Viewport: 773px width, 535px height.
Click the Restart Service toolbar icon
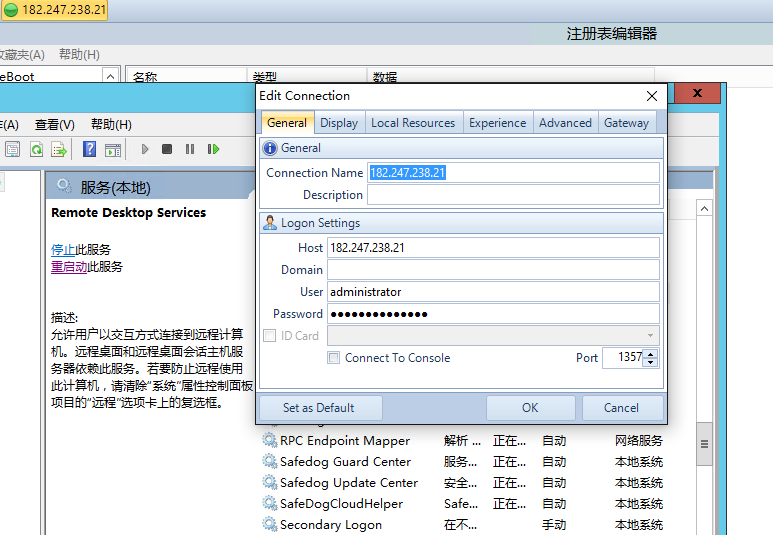213,149
